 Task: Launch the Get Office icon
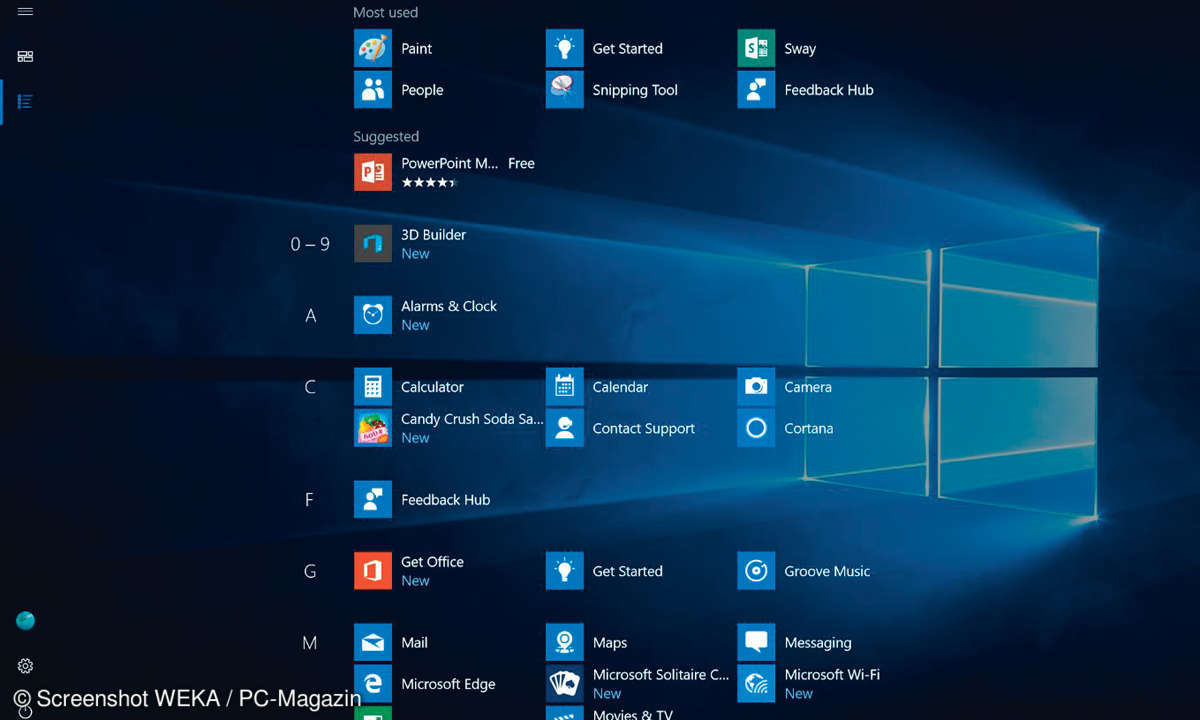pyautogui.click(x=373, y=571)
